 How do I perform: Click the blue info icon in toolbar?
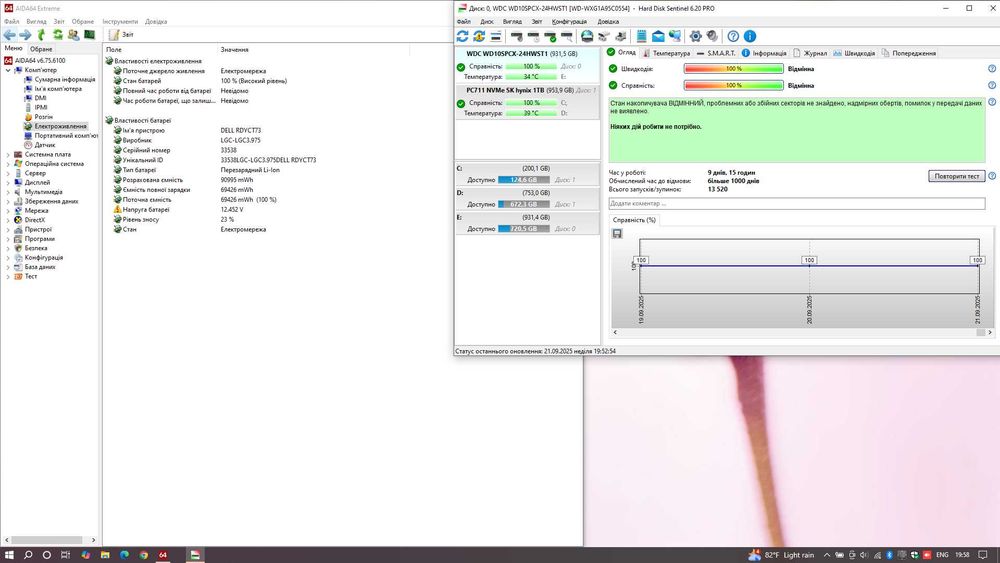(x=750, y=36)
